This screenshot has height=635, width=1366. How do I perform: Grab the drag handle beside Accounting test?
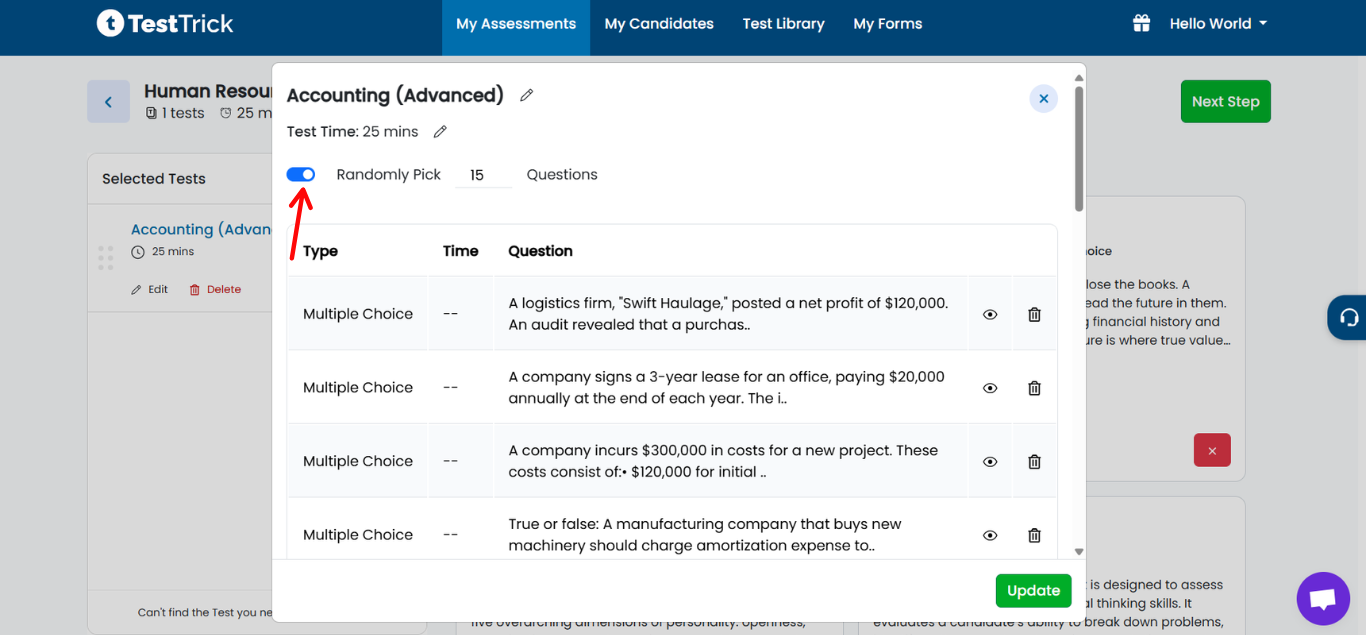pos(106,258)
